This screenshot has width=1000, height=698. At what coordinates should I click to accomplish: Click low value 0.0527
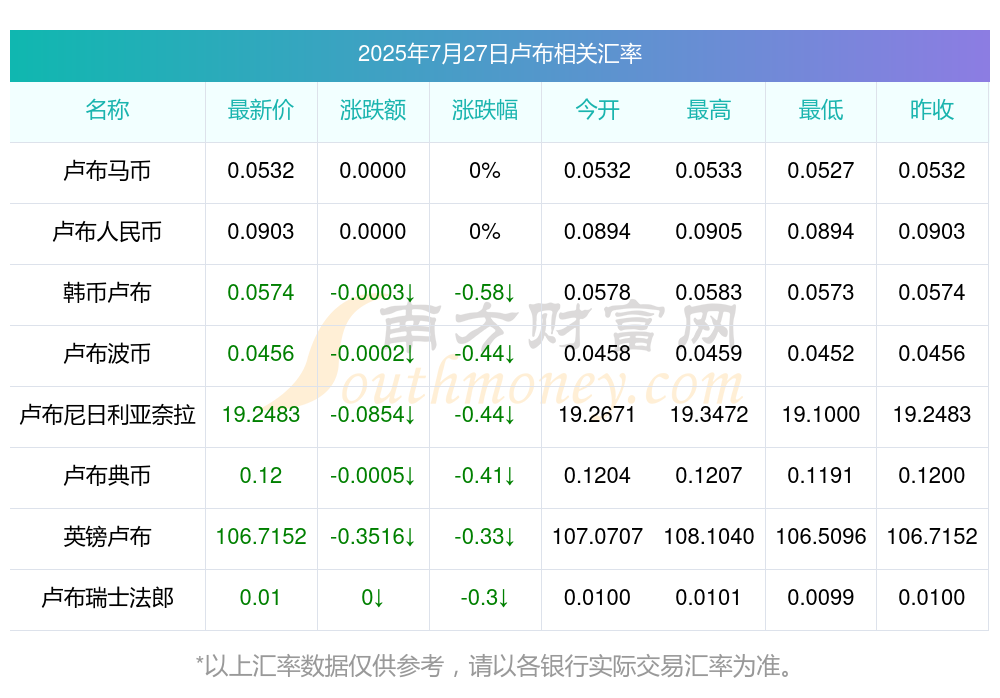coord(821,171)
